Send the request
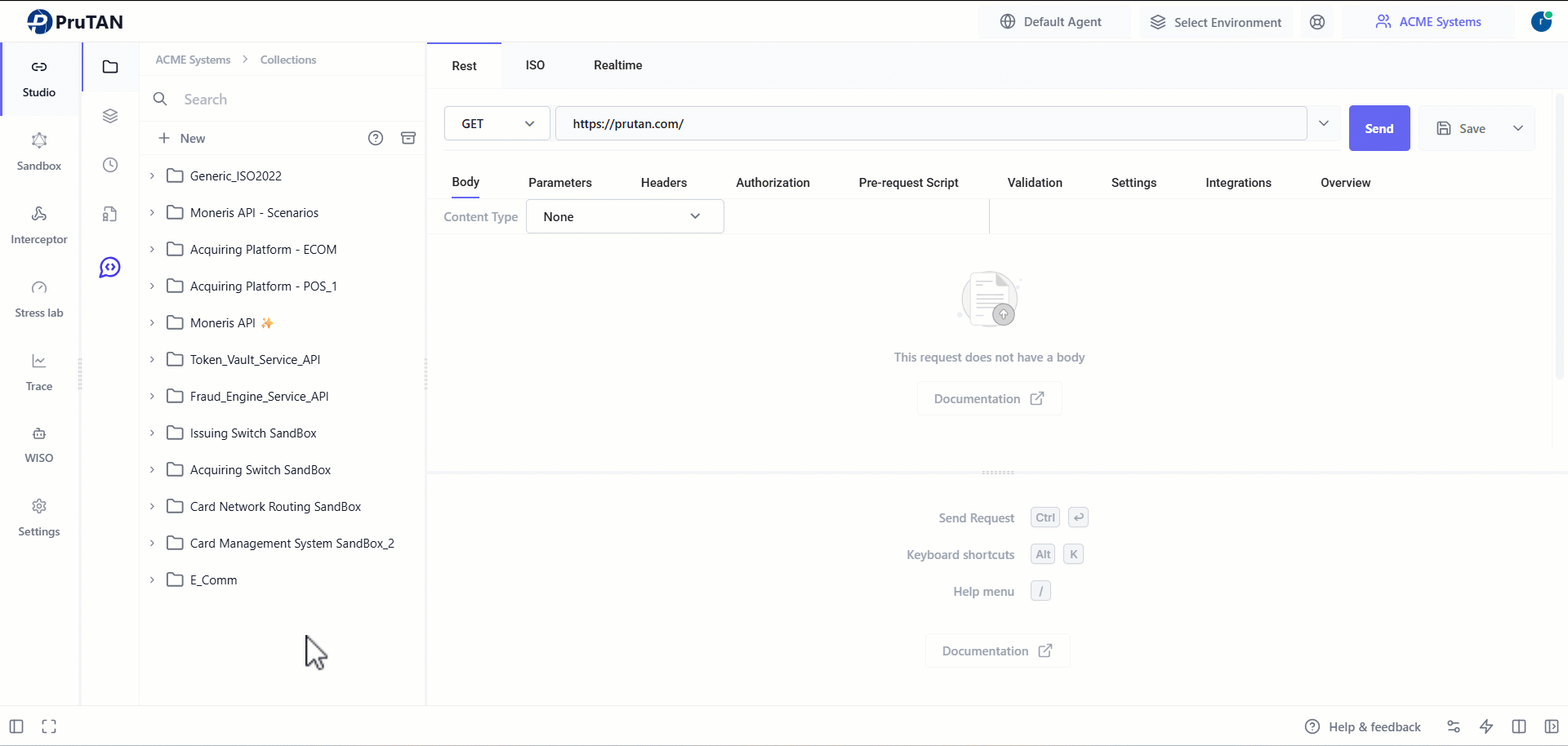Image resolution: width=1568 pixels, height=746 pixels. click(1379, 128)
